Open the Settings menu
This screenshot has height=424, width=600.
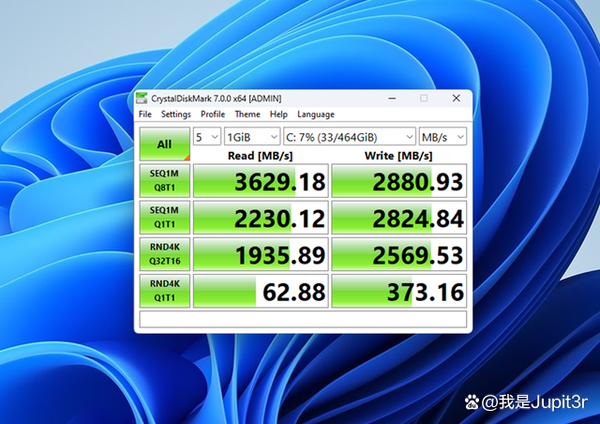pos(176,114)
